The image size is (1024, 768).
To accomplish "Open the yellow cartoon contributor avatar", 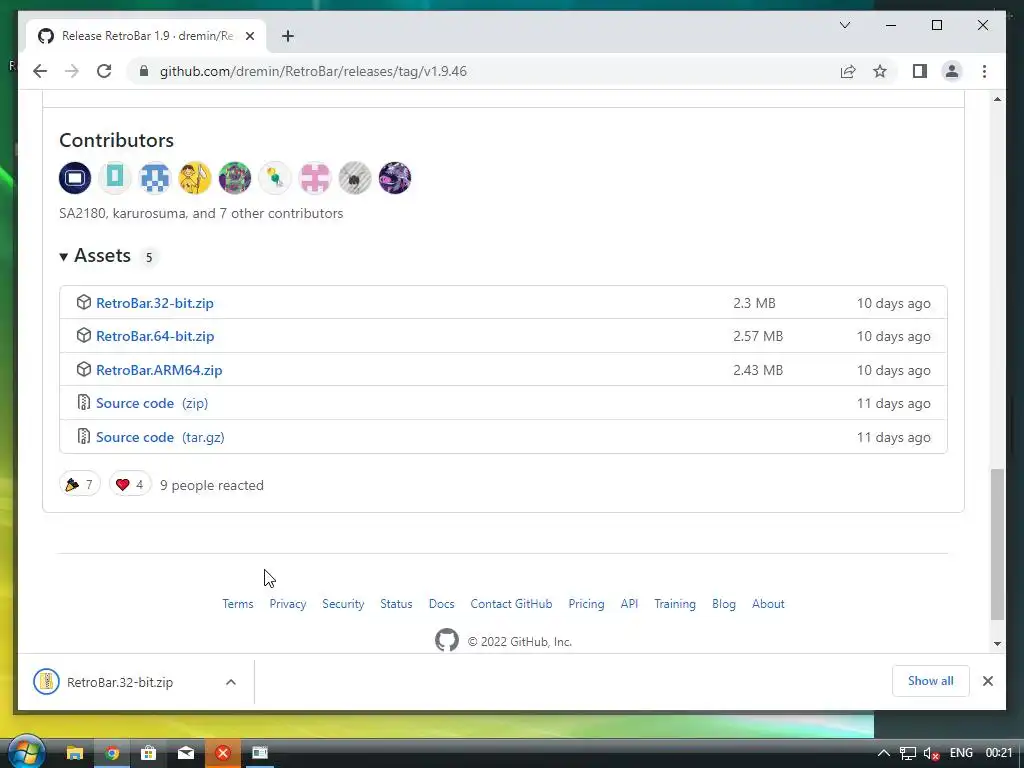I will [195, 178].
